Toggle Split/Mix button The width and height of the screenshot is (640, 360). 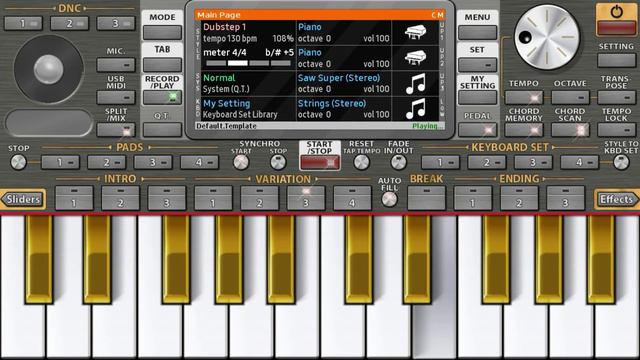[x=116, y=130]
